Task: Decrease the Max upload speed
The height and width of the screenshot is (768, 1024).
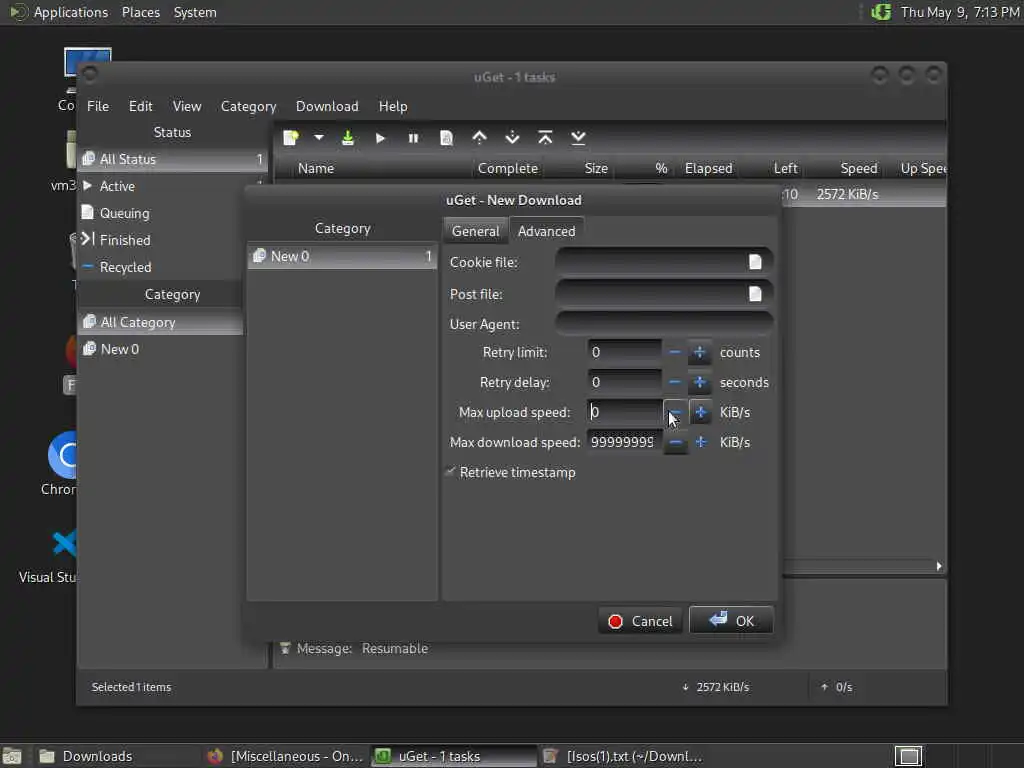Action: point(675,412)
